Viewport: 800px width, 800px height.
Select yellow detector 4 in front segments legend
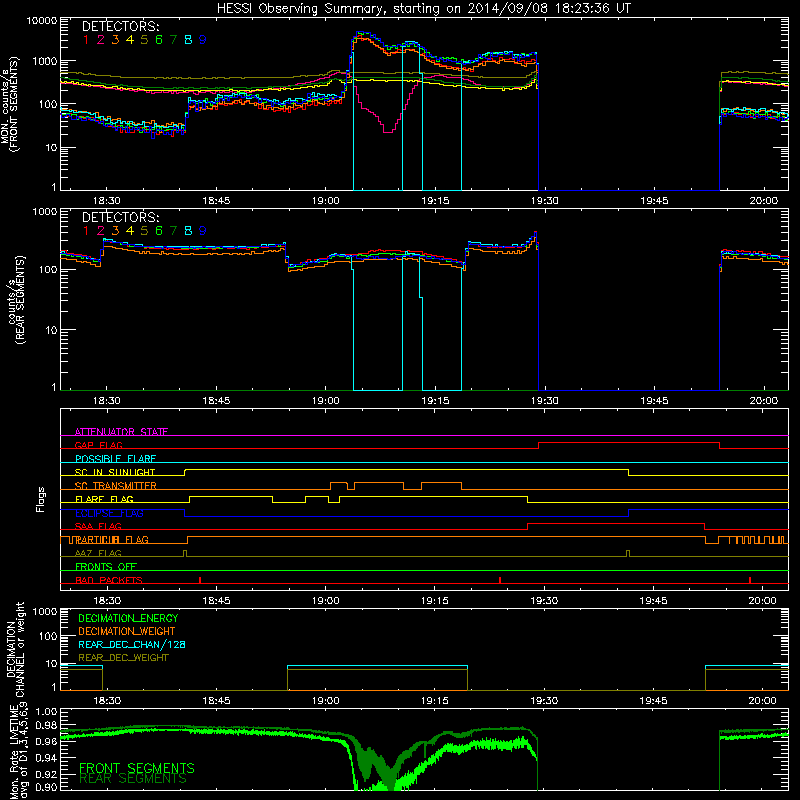(130, 40)
